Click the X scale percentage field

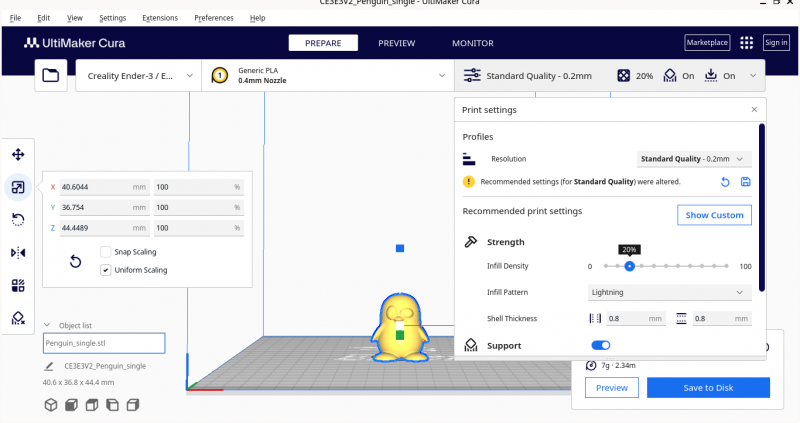pos(199,187)
